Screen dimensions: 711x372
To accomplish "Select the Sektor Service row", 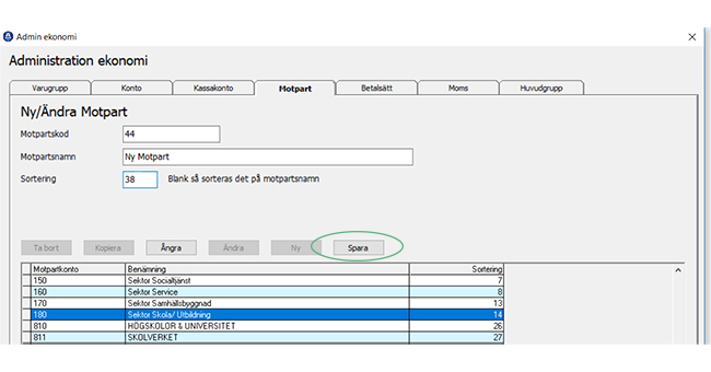I will [263, 292].
